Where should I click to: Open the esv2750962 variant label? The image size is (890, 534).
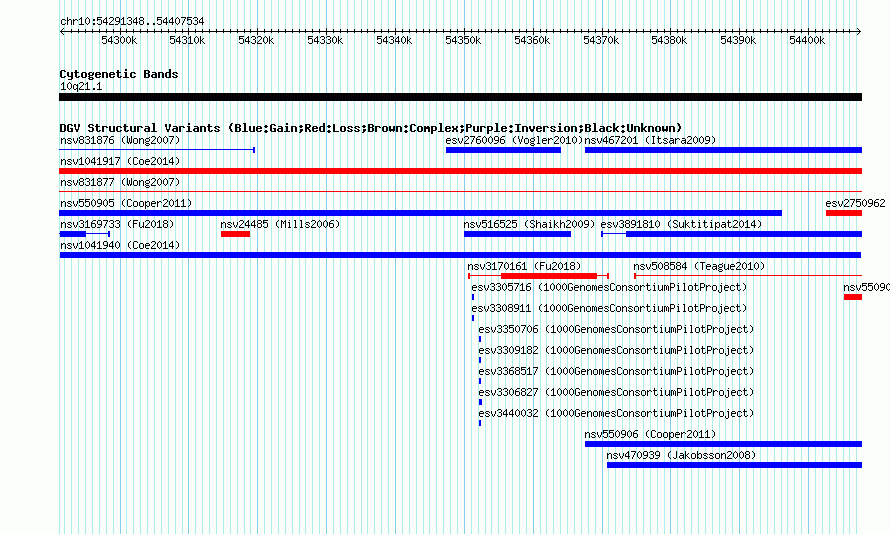tap(855, 203)
